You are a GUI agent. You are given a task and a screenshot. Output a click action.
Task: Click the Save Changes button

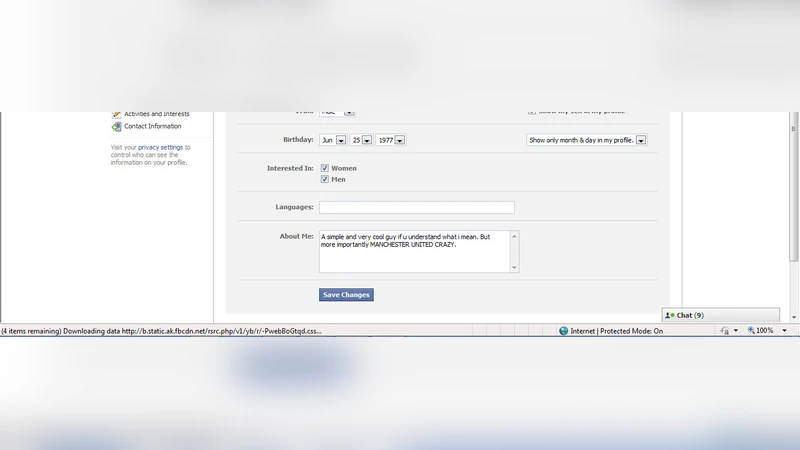point(346,295)
